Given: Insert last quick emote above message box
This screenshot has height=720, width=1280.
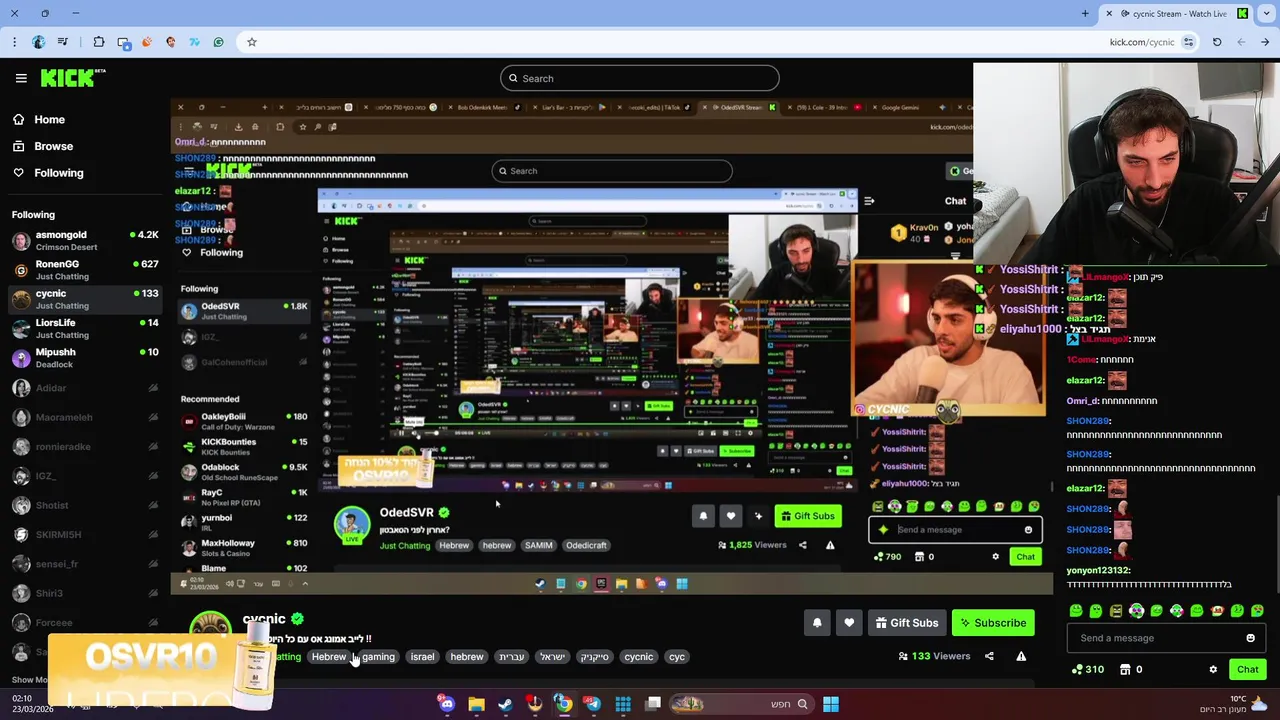Looking at the screenshot, I should pyautogui.click(x=1257, y=611).
